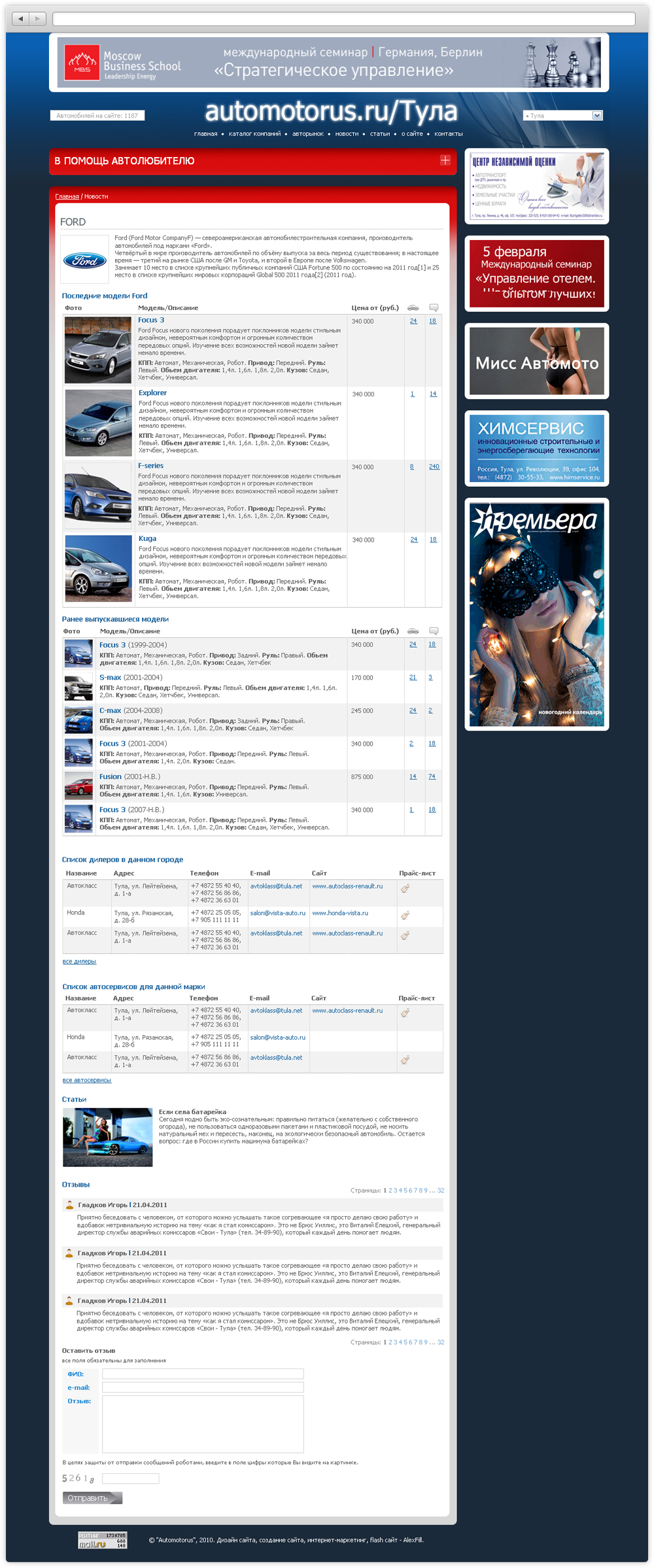Click the browser back arrow button
Screen dimensions: 654x1568
pyautogui.click(x=21, y=18)
